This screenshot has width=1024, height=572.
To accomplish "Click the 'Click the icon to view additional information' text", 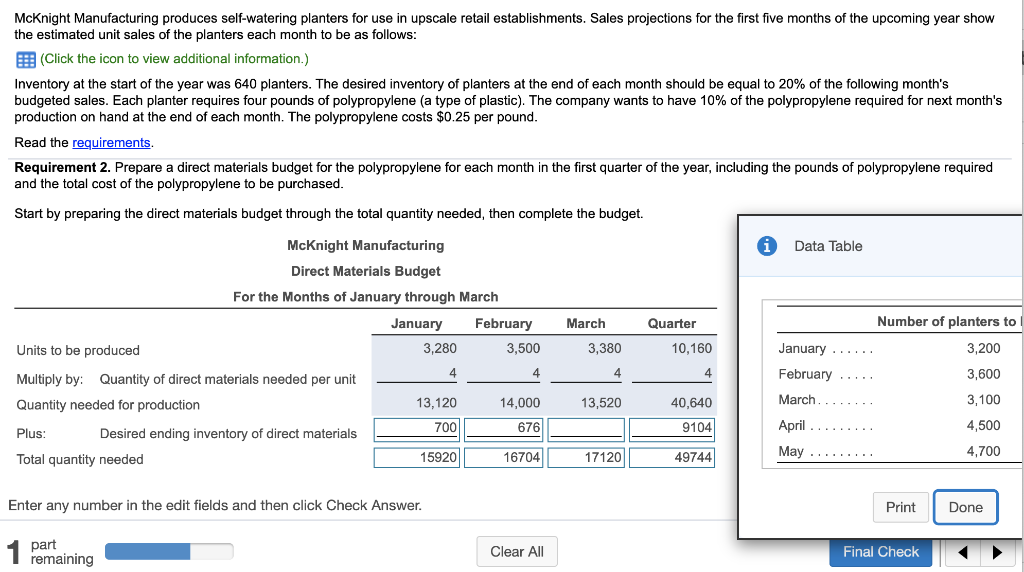I will 174,59.
